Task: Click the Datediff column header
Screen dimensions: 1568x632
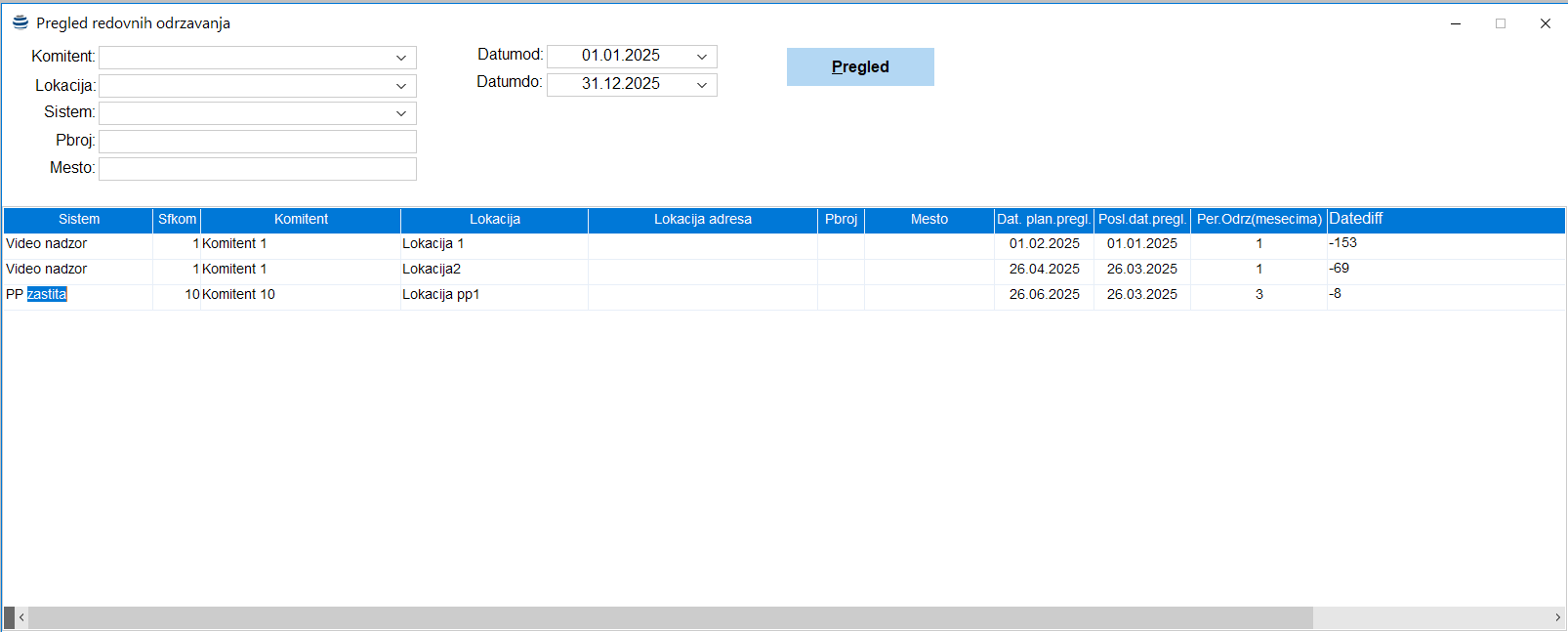Action: (1445, 220)
